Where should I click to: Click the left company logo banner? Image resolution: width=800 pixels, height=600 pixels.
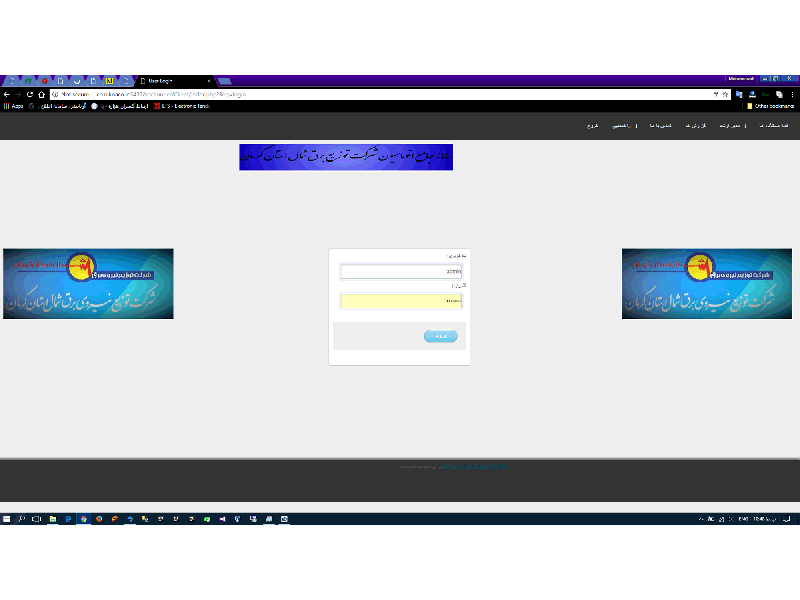88,284
